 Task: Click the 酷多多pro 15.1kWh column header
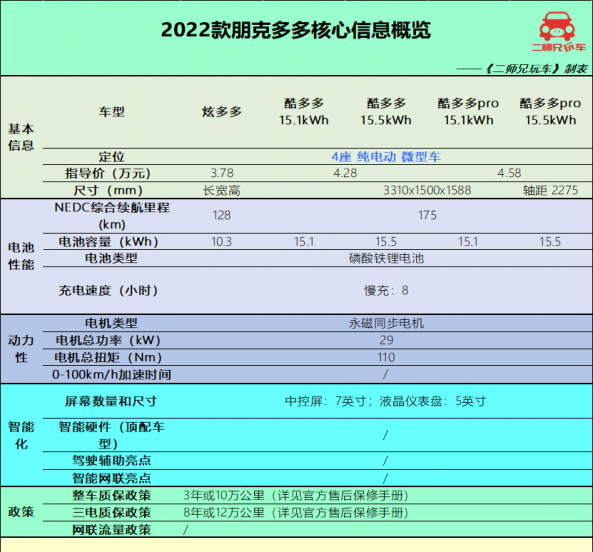point(468,112)
